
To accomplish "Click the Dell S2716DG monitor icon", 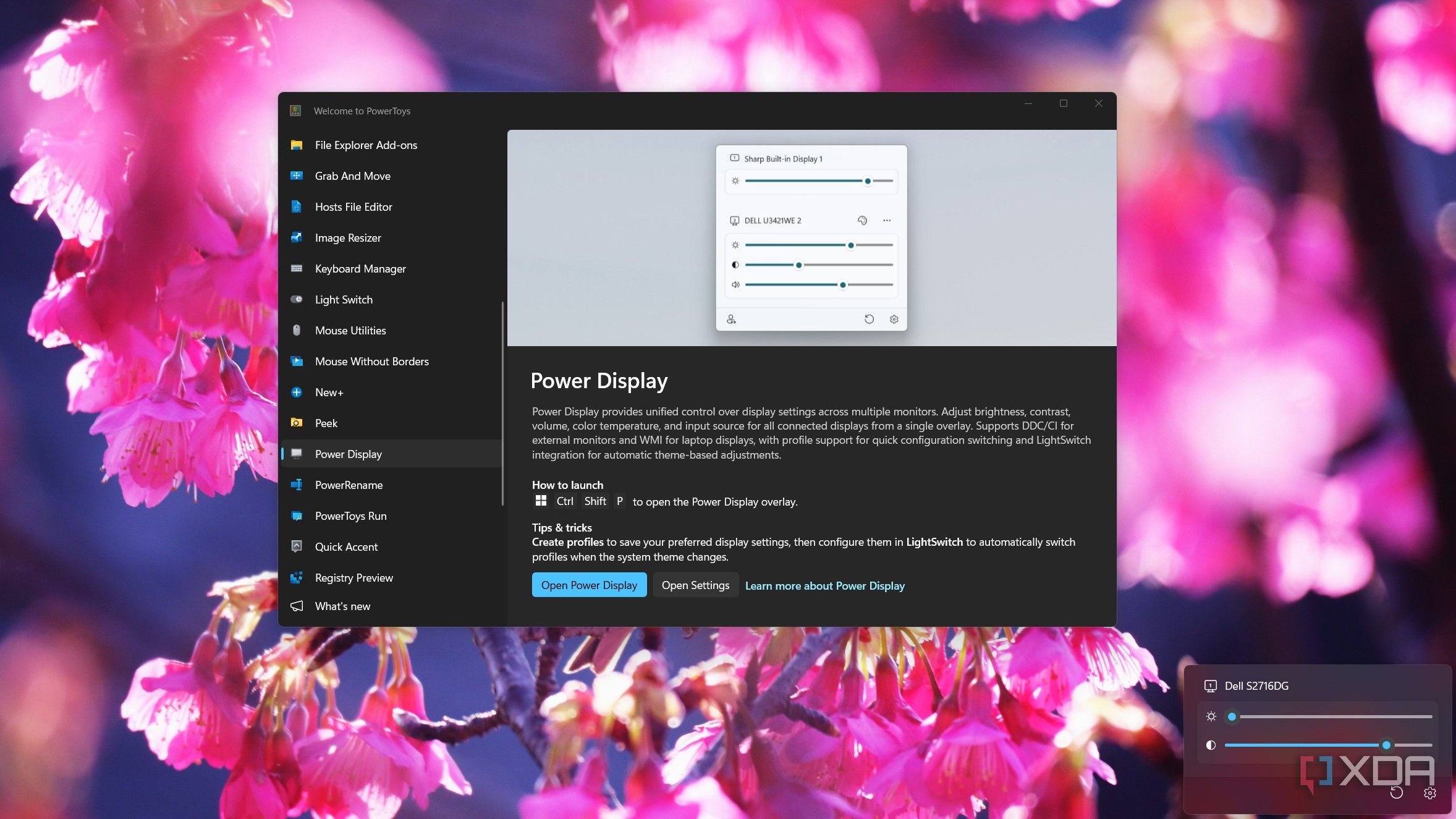I will [1211, 685].
